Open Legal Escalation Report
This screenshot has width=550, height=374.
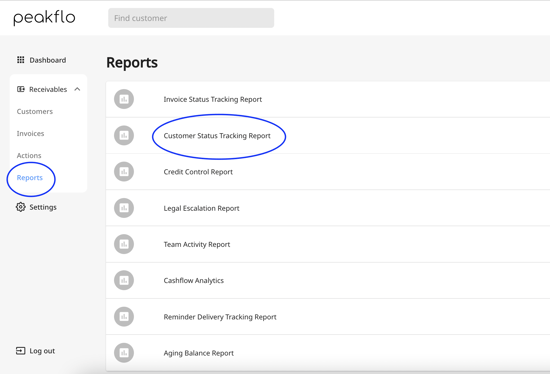[x=201, y=208]
